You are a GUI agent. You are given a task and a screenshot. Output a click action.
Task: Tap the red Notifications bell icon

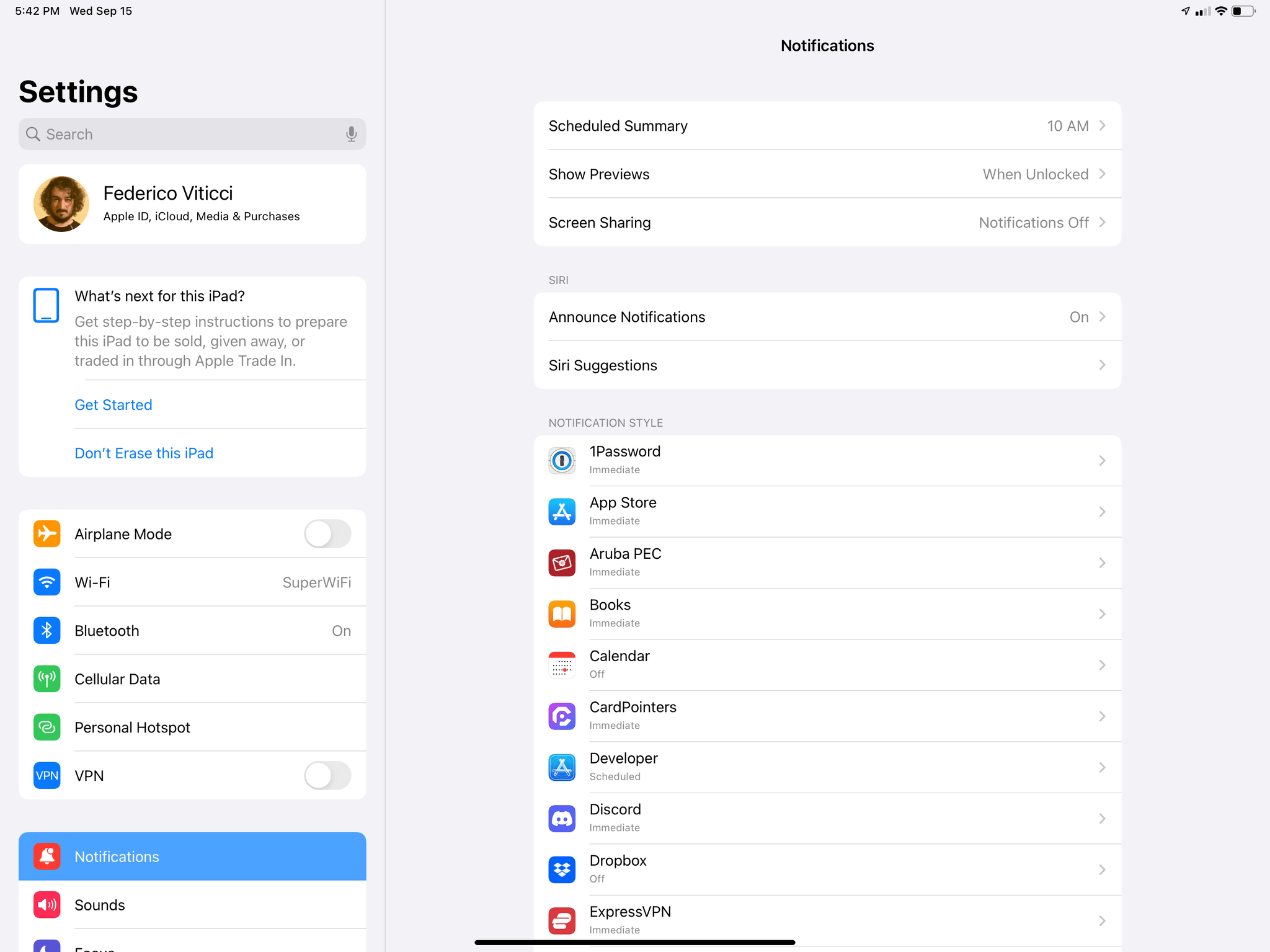tap(47, 856)
